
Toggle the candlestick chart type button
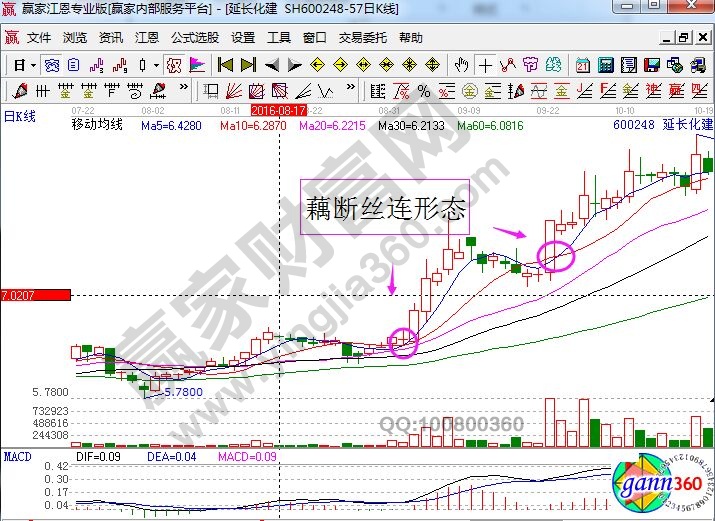click(143, 65)
